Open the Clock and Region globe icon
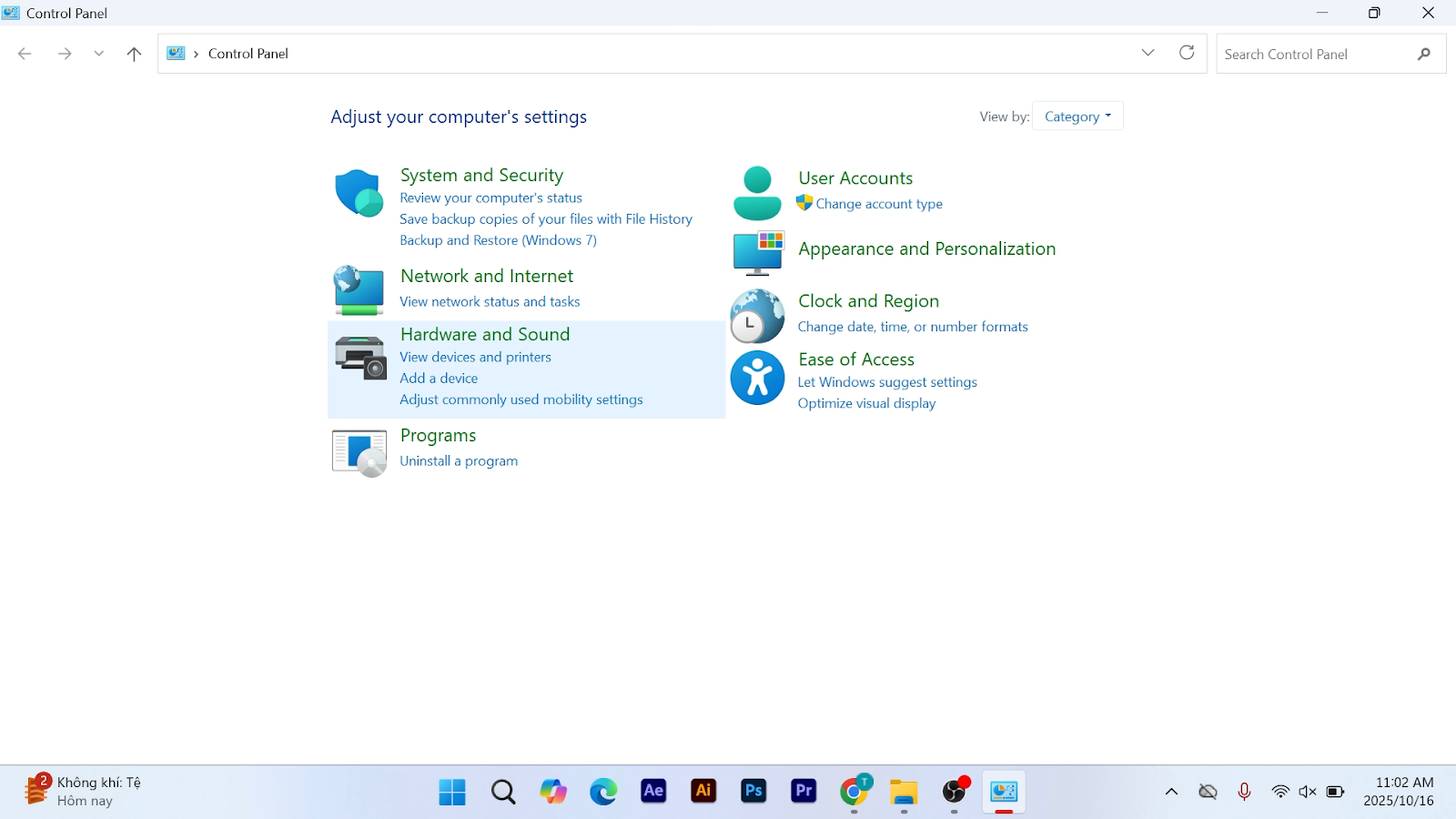 point(757,316)
